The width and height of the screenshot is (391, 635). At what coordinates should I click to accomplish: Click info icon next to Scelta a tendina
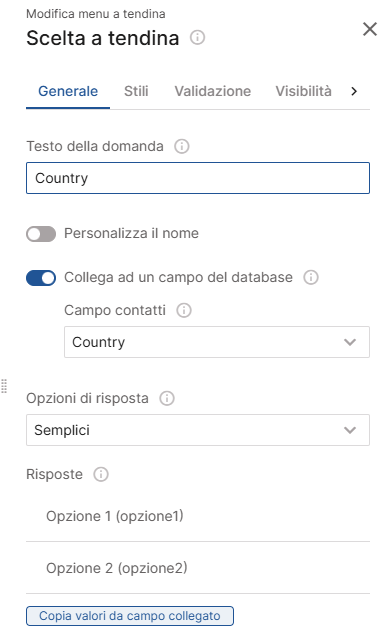coord(197,38)
